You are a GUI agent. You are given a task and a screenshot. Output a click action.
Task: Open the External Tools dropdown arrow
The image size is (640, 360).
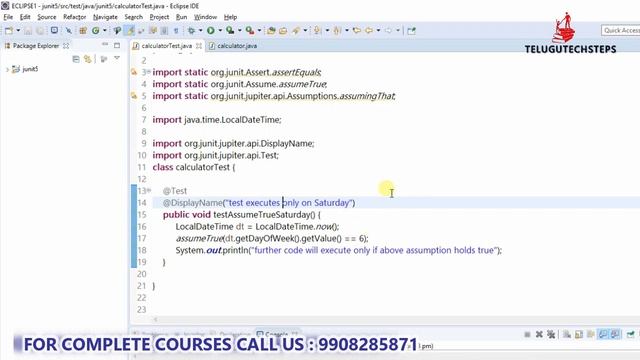(x=259, y=30)
